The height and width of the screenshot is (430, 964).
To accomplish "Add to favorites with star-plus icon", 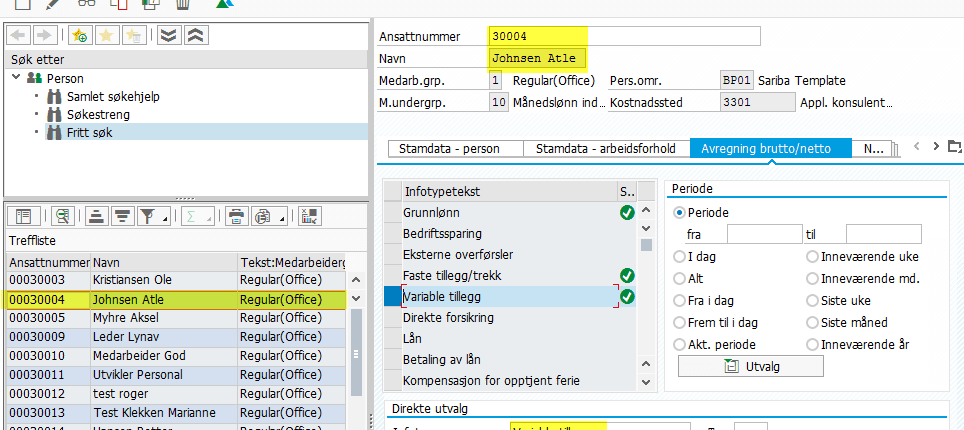I will point(80,36).
